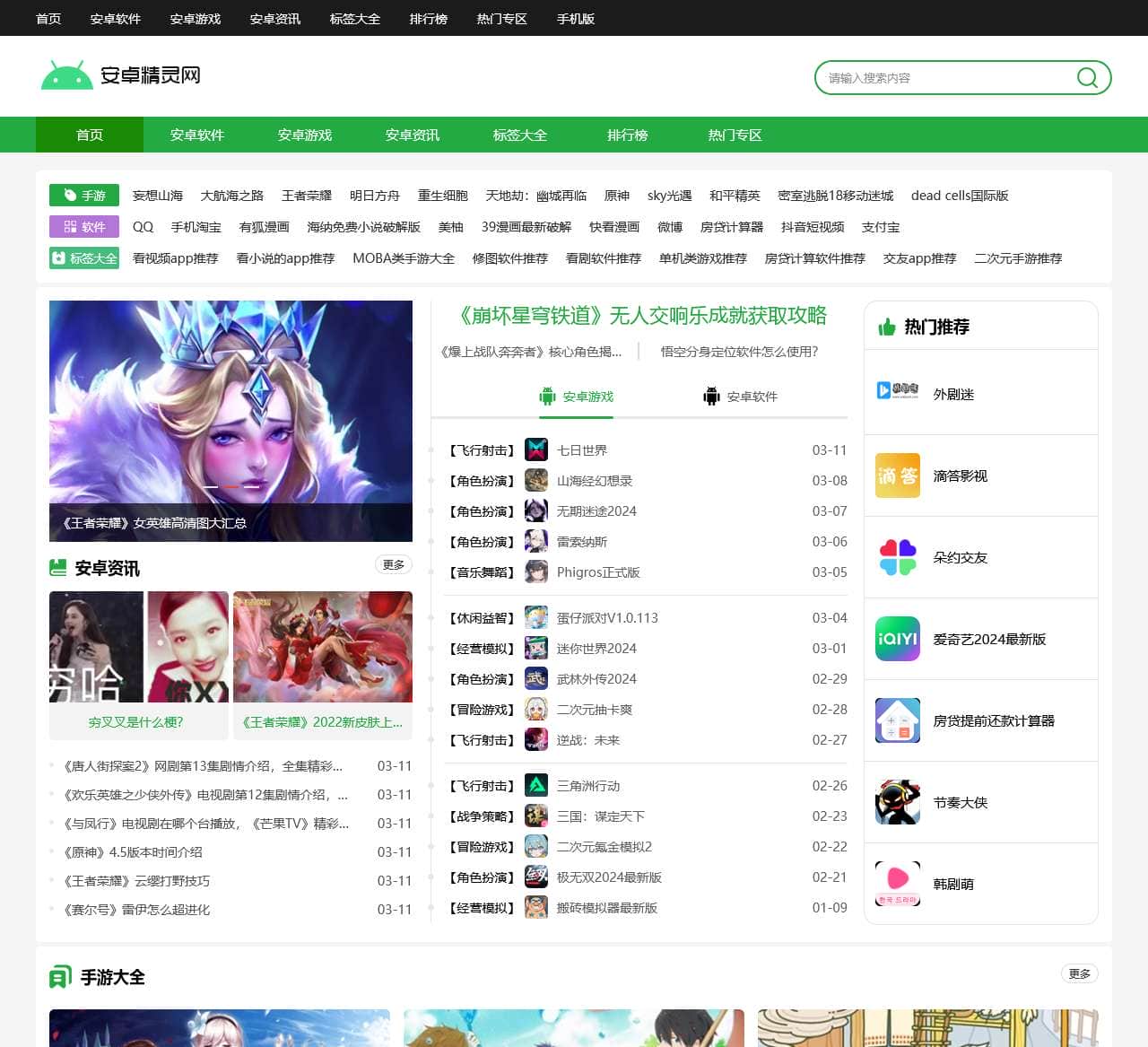Click the 迷你世界2024 game icon
Screen dimensions: 1148x1047
[536, 648]
